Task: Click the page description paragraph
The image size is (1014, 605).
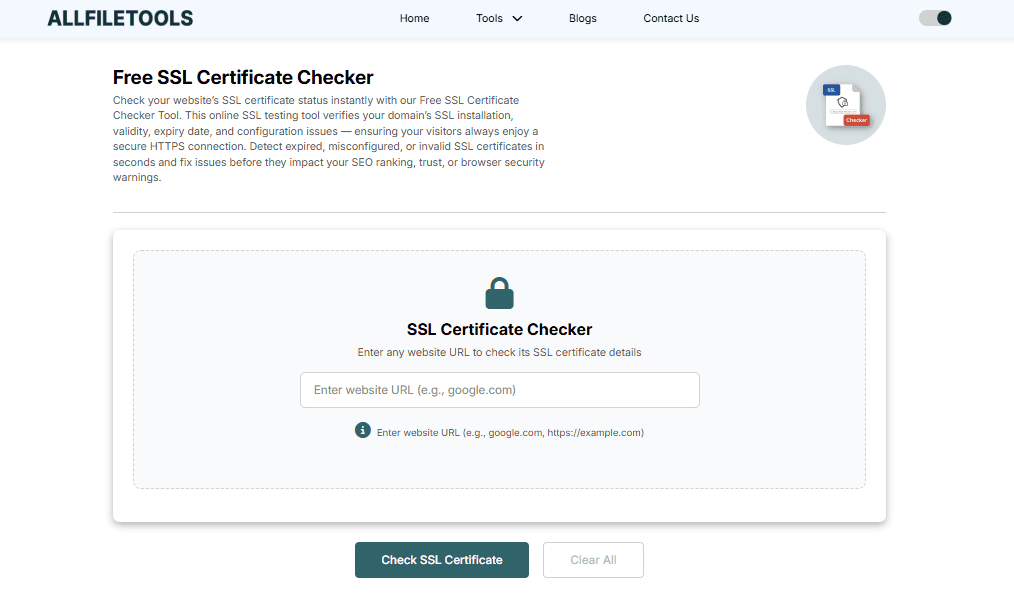Action: (328, 139)
